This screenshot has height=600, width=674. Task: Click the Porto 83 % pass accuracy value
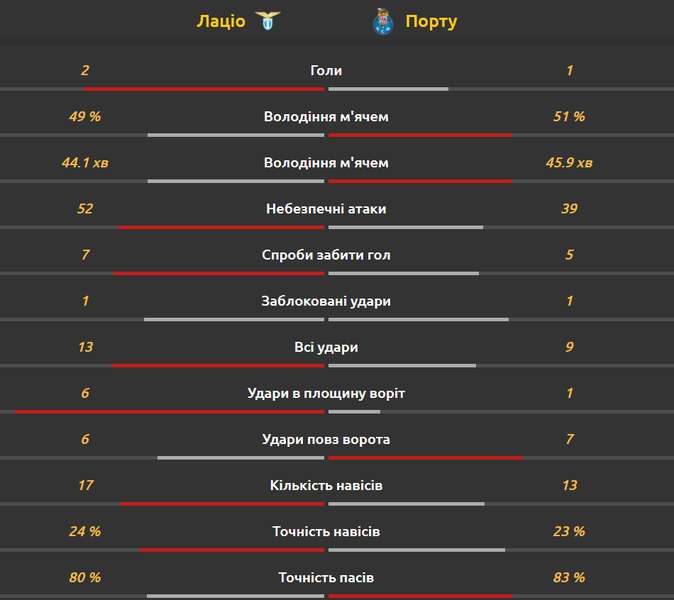click(x=569, y=578)
